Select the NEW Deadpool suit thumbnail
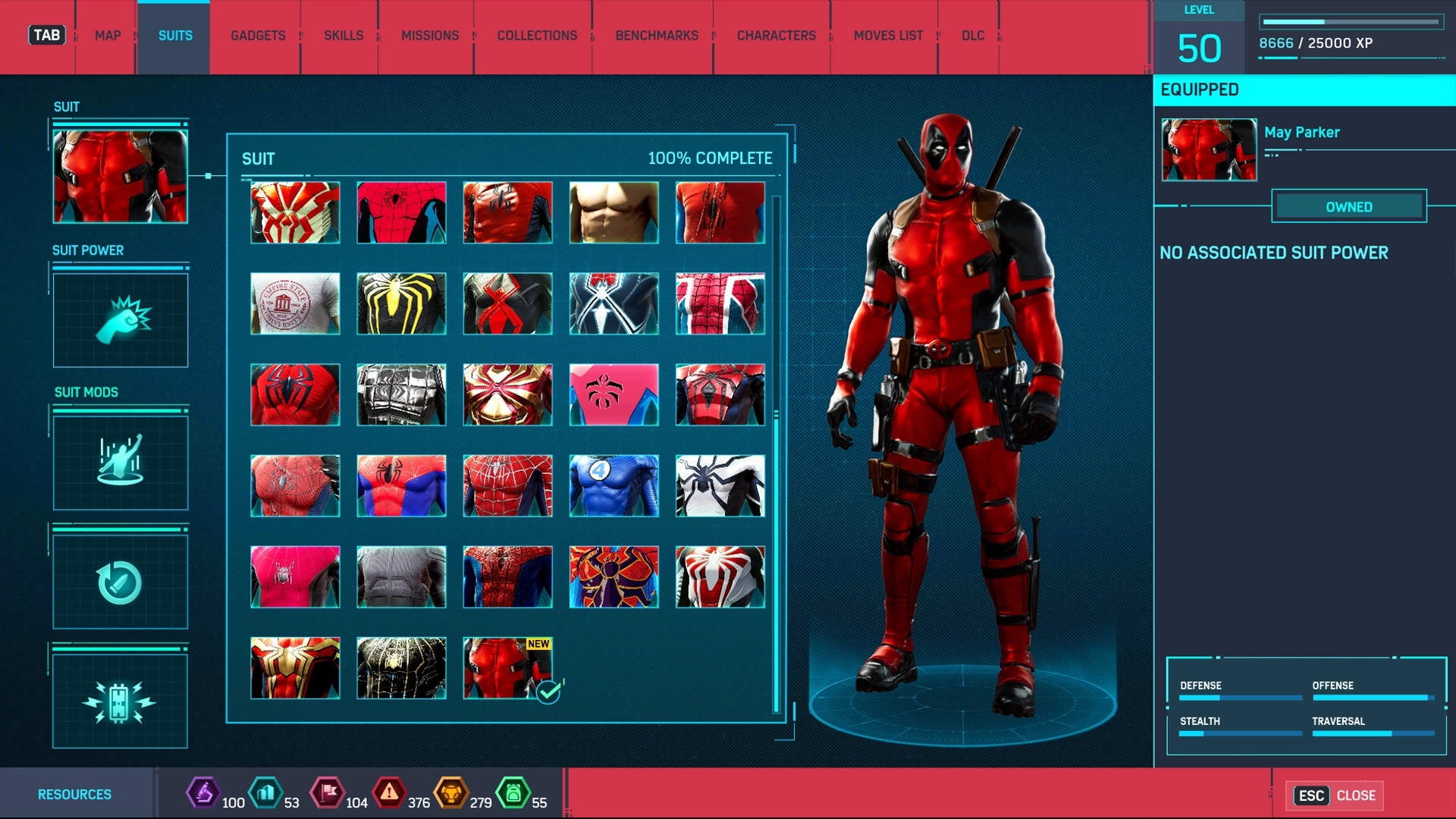1456x819 pixels. (x=507, y=667)
